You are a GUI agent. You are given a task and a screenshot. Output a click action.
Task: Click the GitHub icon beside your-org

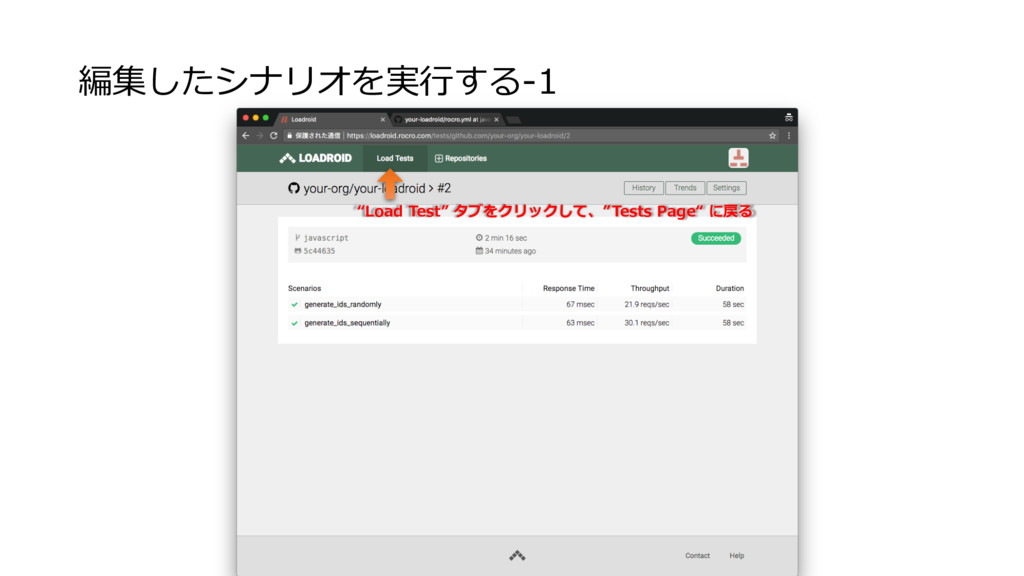coord(294,188)
